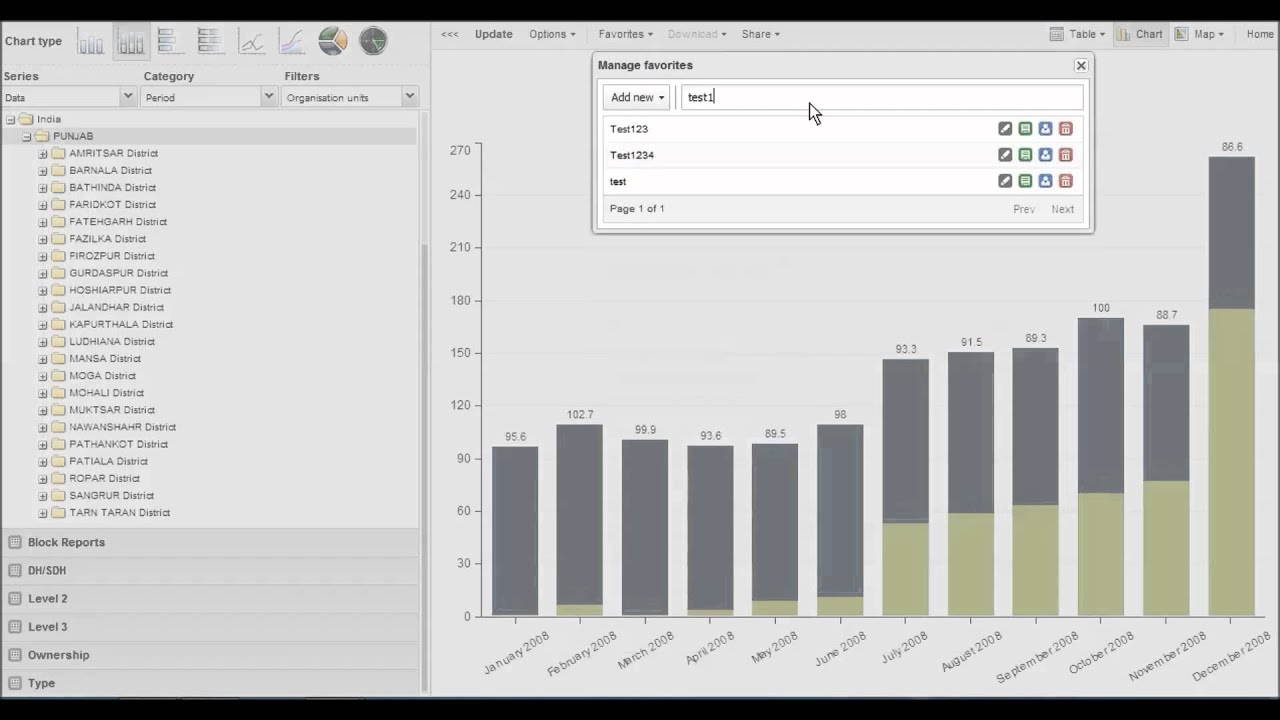Click Prev in favorites pager
Image resolution: width=1280 pixels, height=720 pixels.
coord(1024,209)
